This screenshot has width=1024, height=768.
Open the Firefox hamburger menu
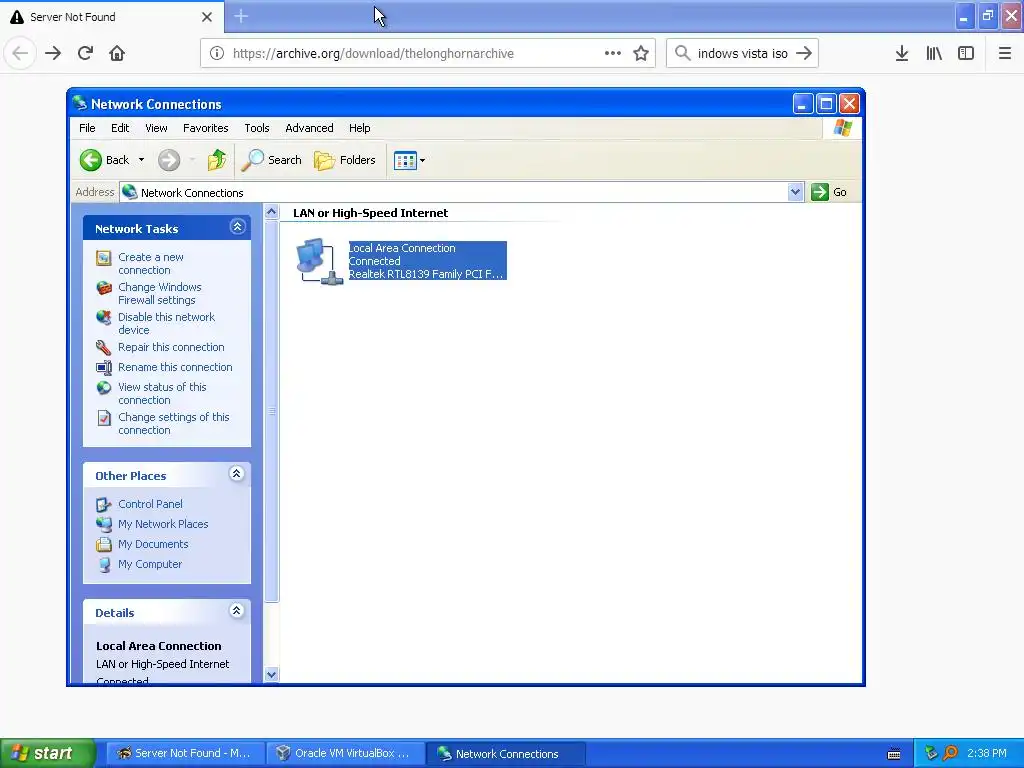click(1004, 53)
